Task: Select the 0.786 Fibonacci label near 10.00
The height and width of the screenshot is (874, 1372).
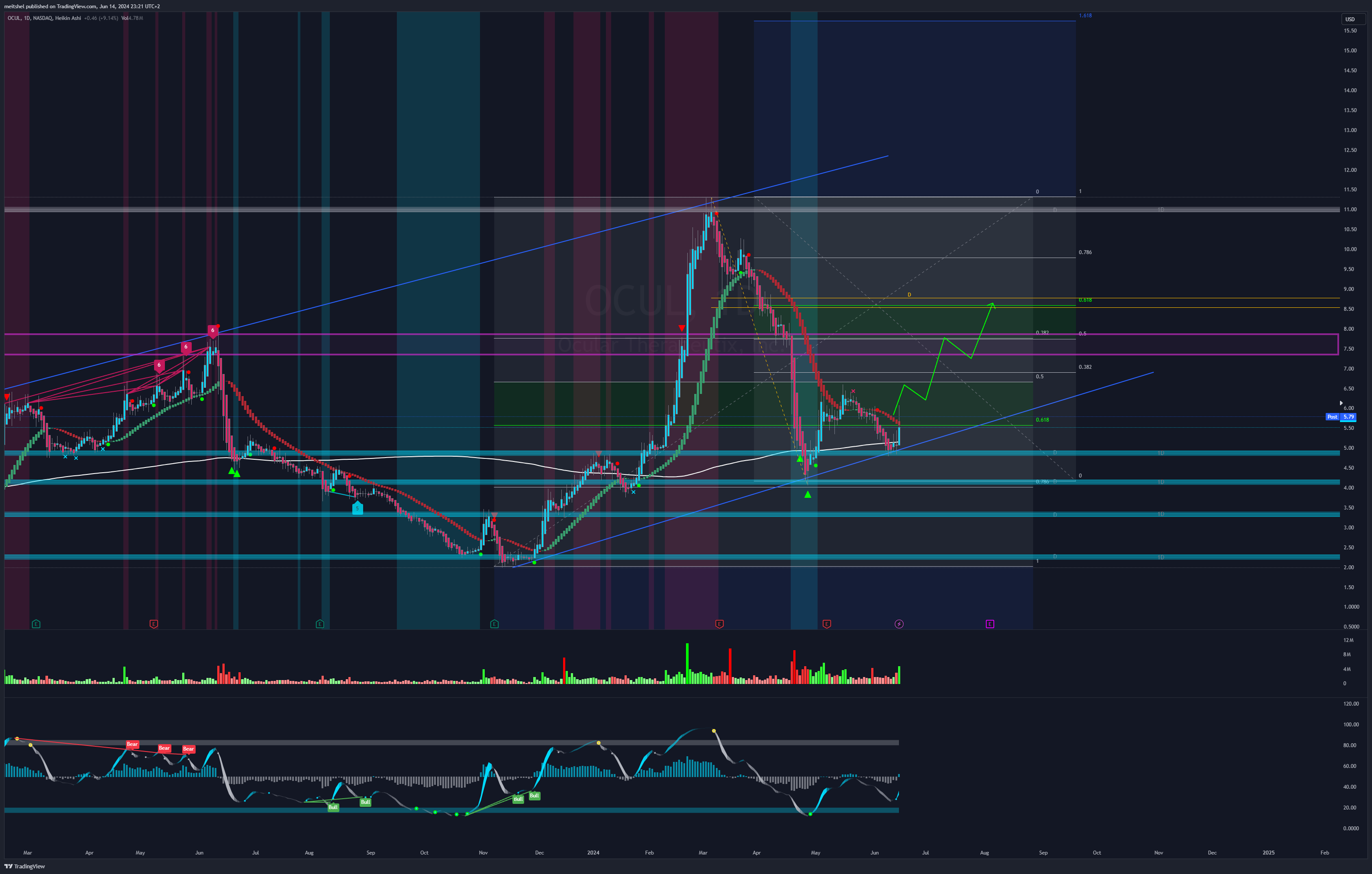Action: (1085, 252)
